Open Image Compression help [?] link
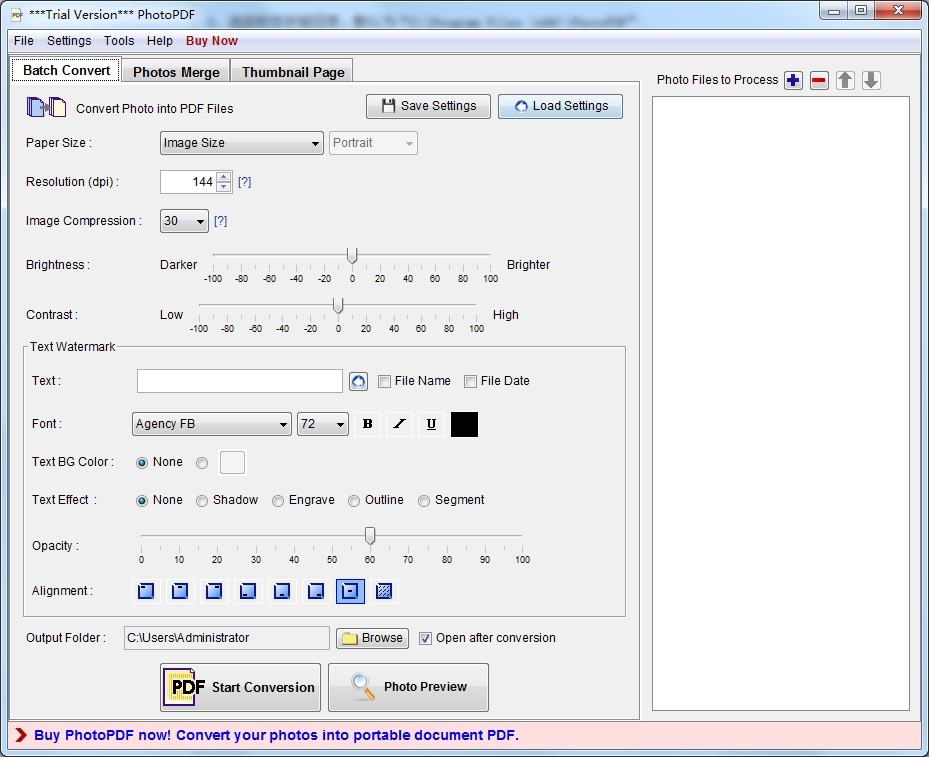 [x=220, y=221]
